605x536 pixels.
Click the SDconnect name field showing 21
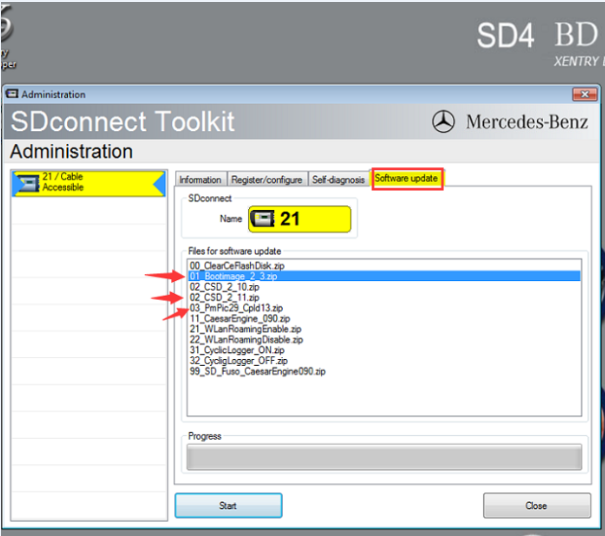pyautogui.click(x=299, y=219)
